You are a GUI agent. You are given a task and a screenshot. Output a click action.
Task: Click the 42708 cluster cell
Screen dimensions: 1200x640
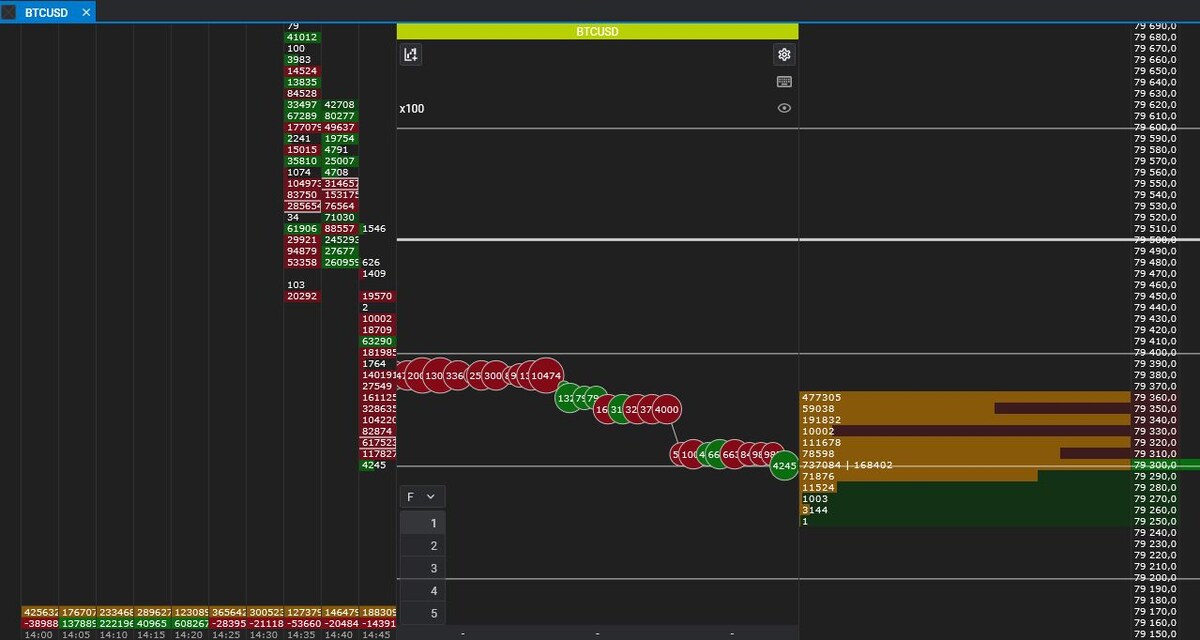click(x=340, y=104)
